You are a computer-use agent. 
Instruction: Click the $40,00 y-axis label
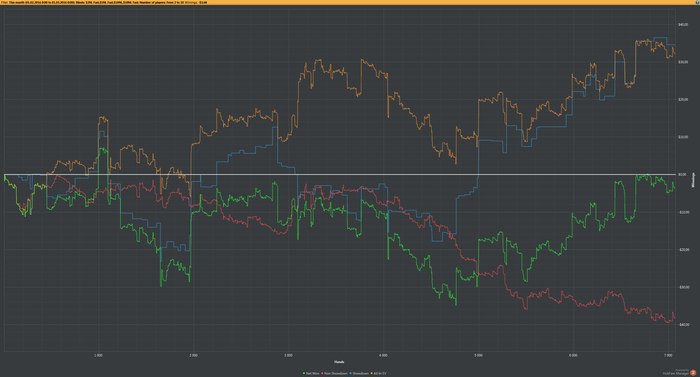tap(683, 25)
